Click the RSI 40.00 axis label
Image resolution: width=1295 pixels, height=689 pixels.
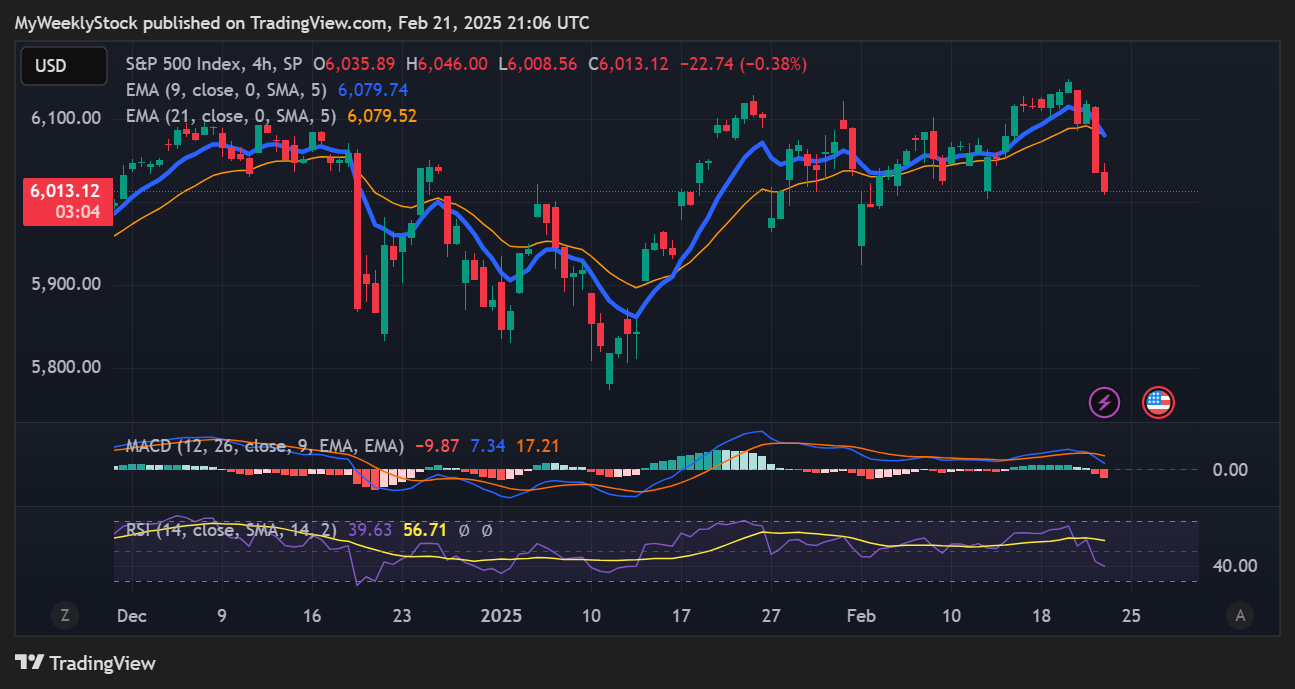tap(1233, 566)
